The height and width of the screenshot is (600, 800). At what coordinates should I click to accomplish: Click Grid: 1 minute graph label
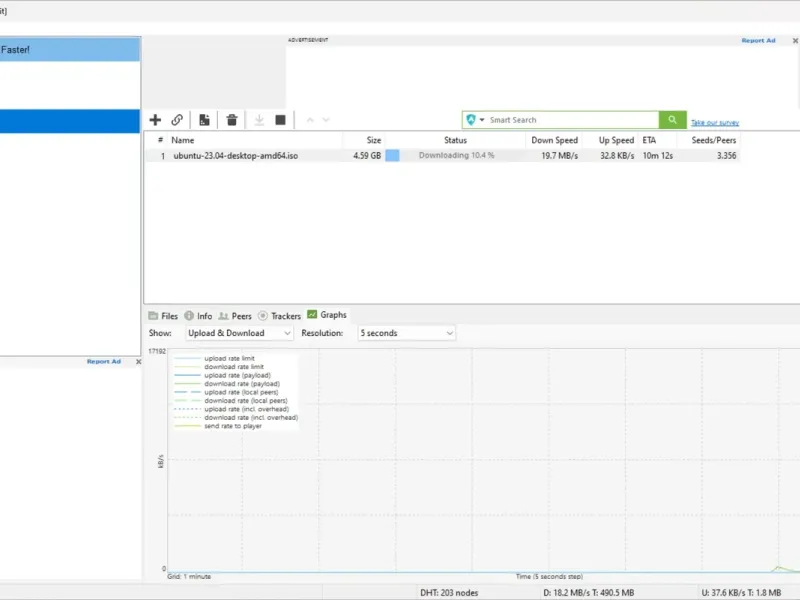coord(189,577)
